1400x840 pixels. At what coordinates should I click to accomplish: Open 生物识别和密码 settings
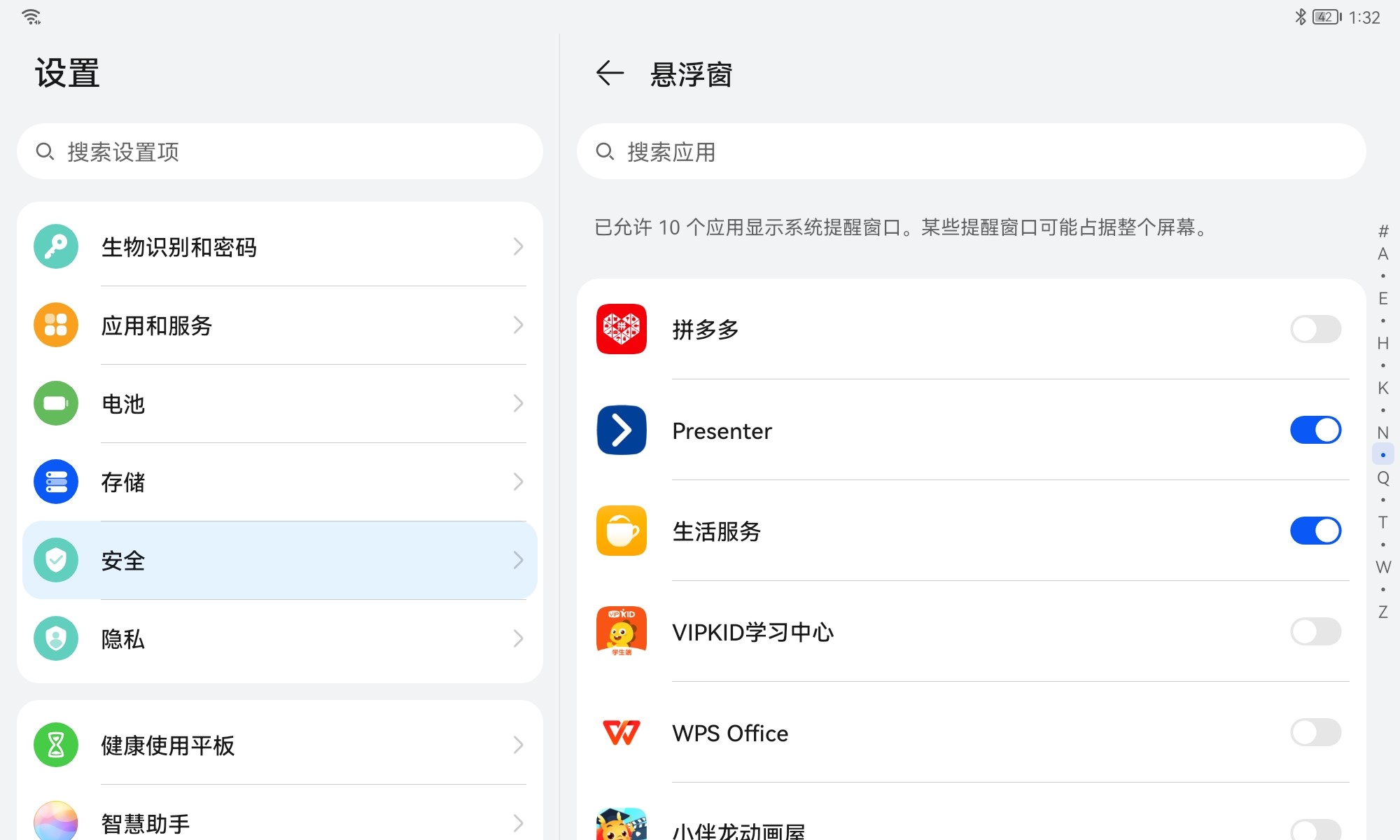tap(280, 246)
